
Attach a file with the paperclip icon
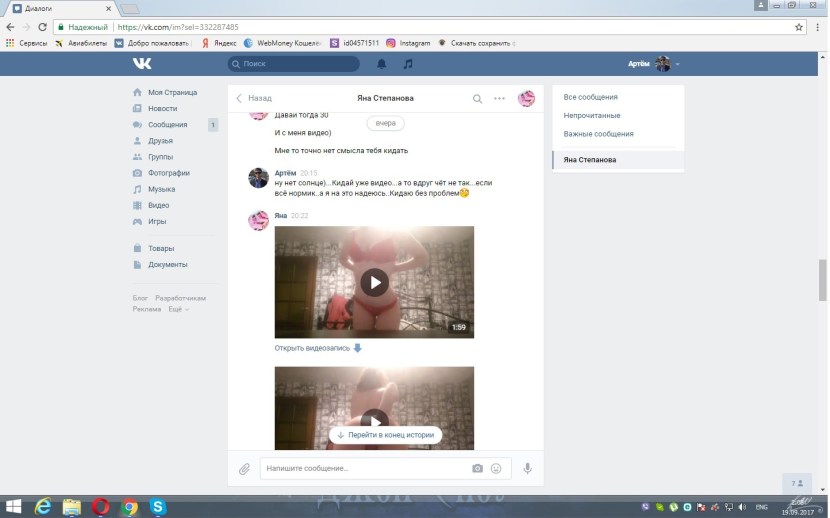(244, 468)
